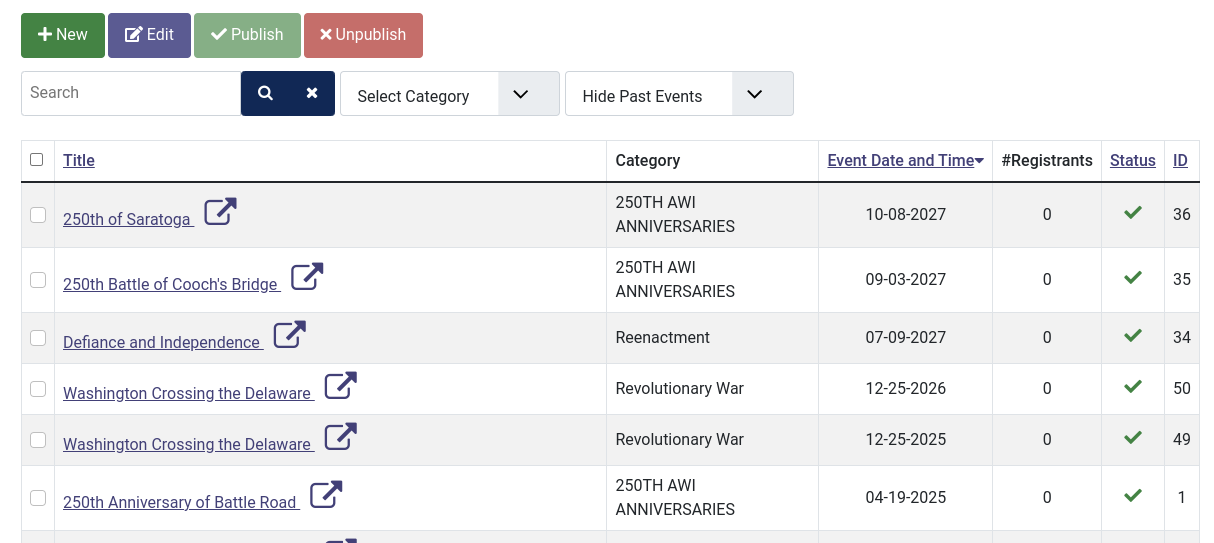The height and width of the screenshot is (543, 1214).
Task: Select Defiance and Independence row checkbox
Action: coord(38,338)
